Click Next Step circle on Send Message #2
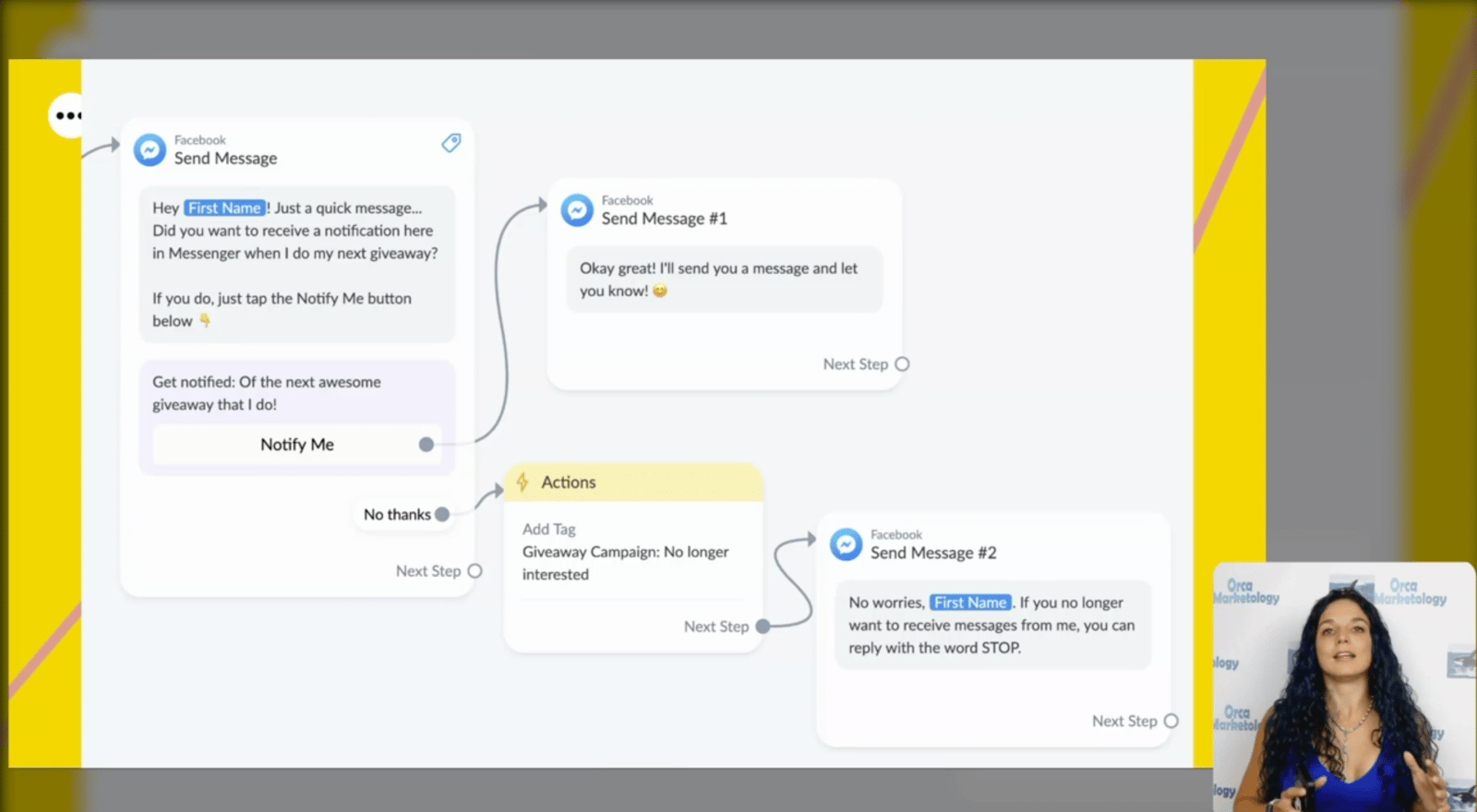 (1171, 722)
